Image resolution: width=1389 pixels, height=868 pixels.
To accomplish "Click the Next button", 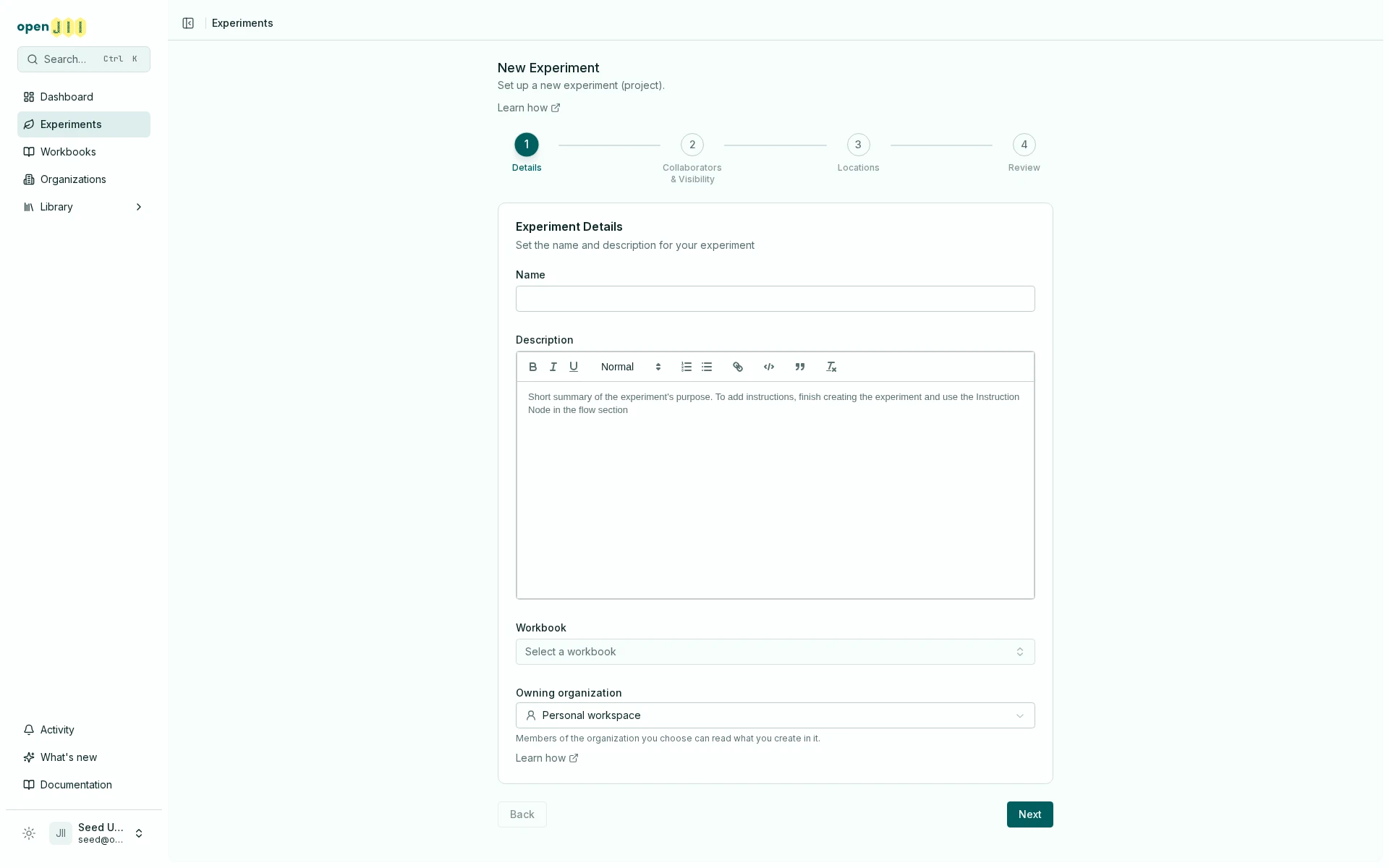I will [1029, 814].
